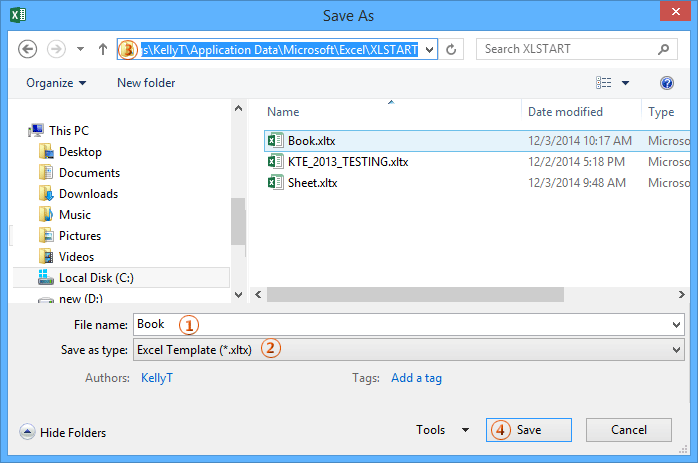Open Local Disk (C:) in navigation tree
Image resolution: width=698 pixels, height=463 pixels.
coord(96,277)
